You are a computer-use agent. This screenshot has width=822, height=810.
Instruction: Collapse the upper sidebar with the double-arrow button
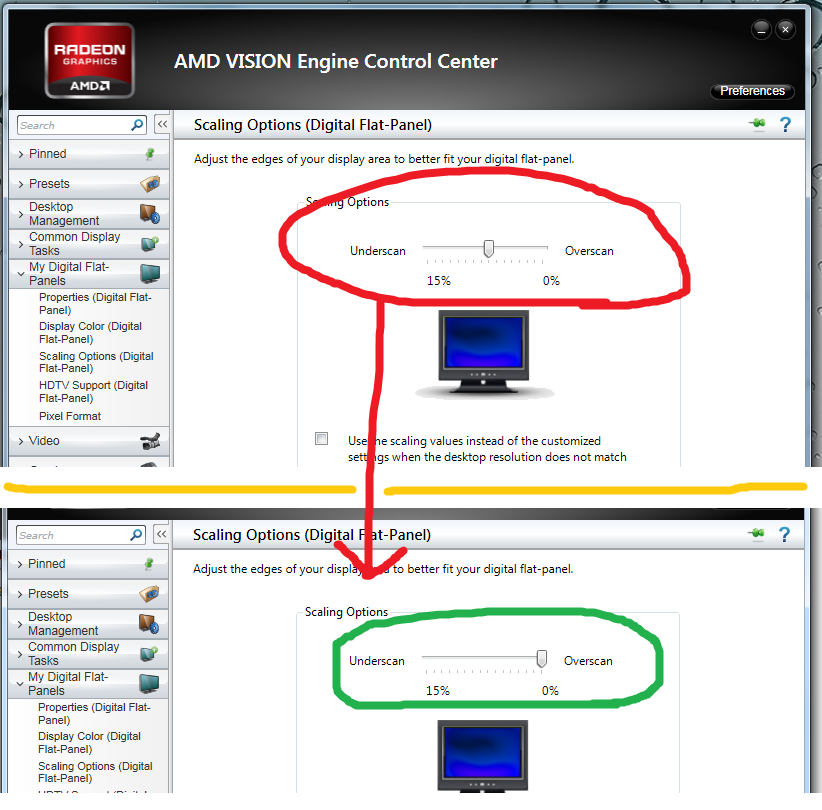[163, 124]
